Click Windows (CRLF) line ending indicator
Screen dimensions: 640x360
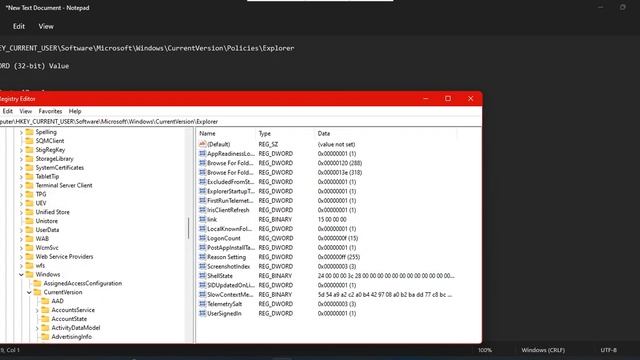(543, 350)
